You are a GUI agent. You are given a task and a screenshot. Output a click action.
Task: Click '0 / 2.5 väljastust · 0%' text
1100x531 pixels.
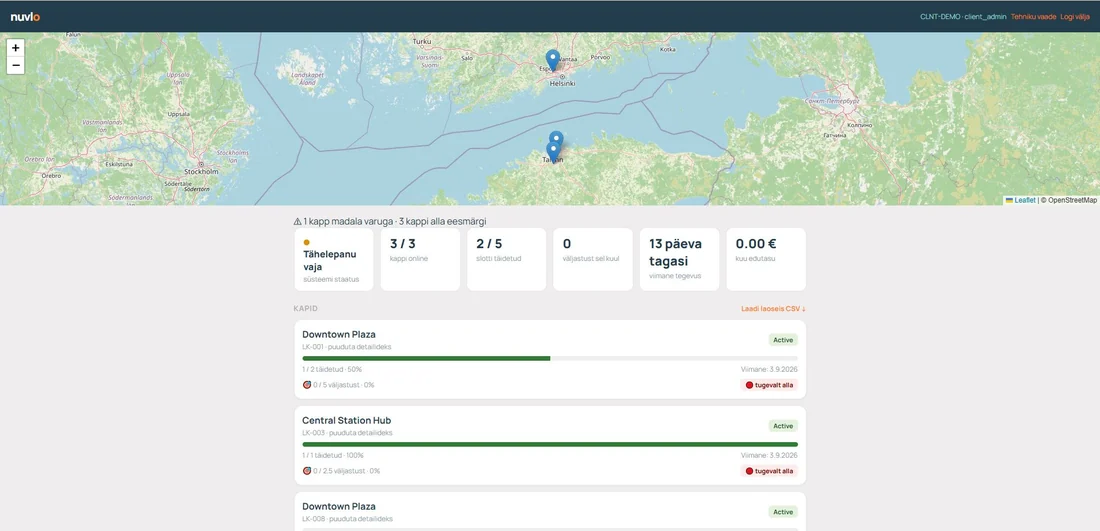click(x=347, y=471)
